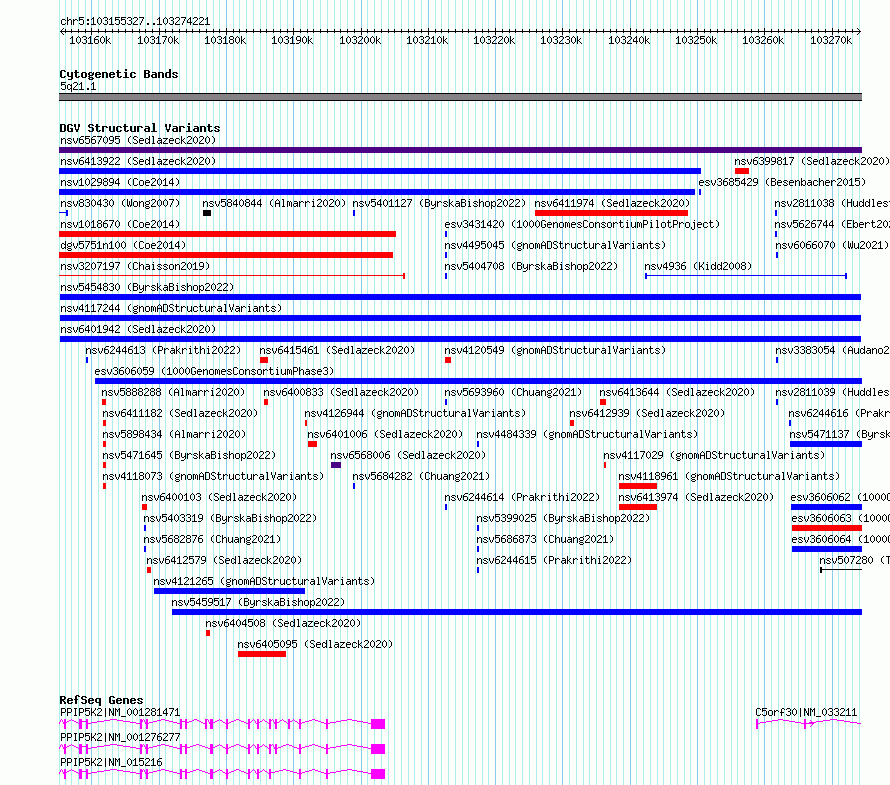This screenshot has height=785, width=890.
Task: Open nsv1018670 (Coe2014) label
Action: (120, 224)
